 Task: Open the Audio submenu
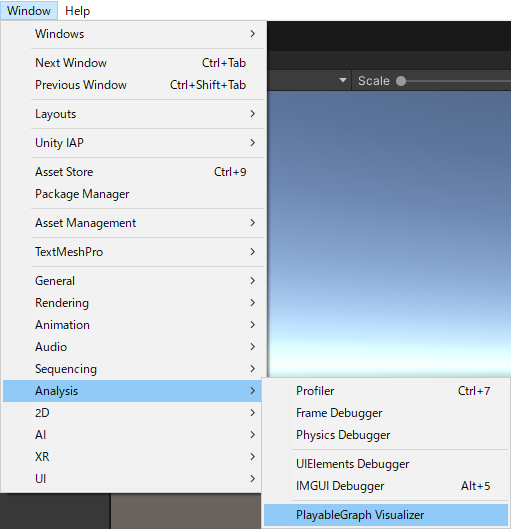tap(133, 346)
